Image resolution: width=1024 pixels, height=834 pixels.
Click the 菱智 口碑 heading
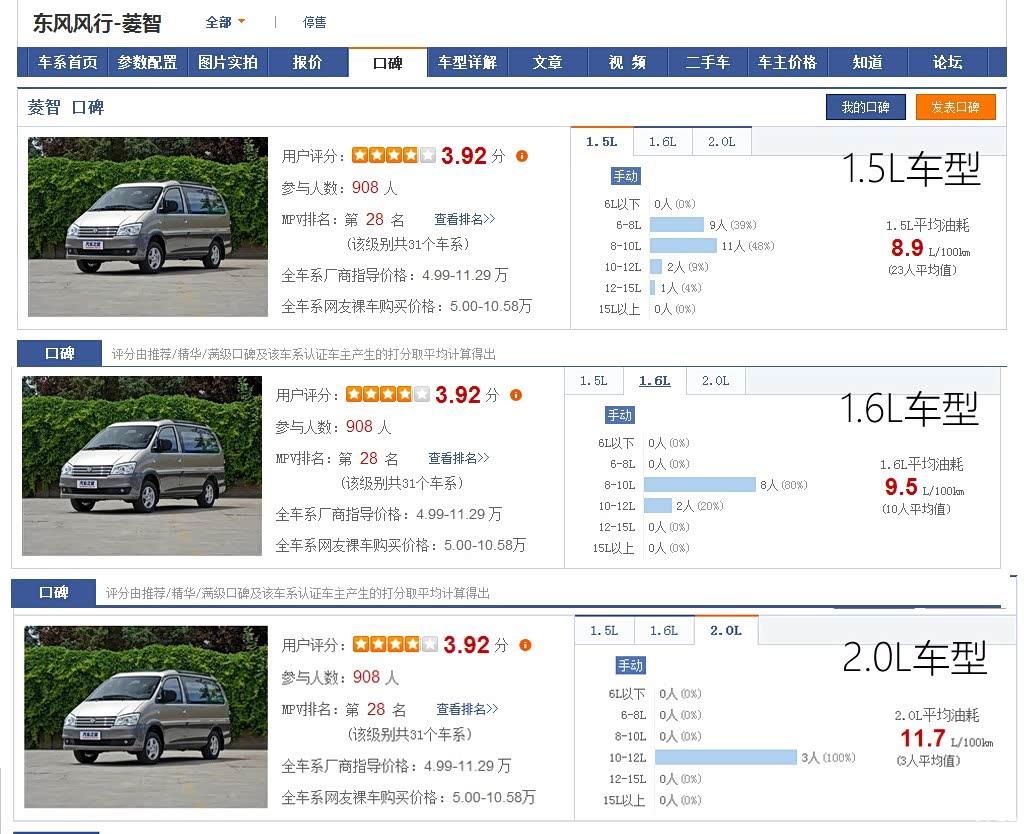coord(66,107)
